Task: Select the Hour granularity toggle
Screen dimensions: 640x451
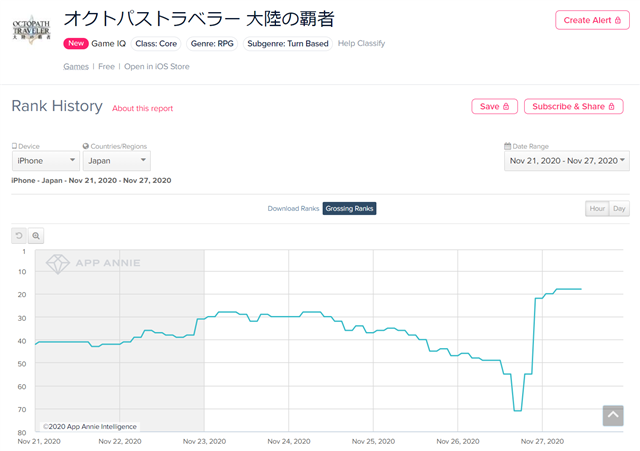Action: tap(597, 209)
